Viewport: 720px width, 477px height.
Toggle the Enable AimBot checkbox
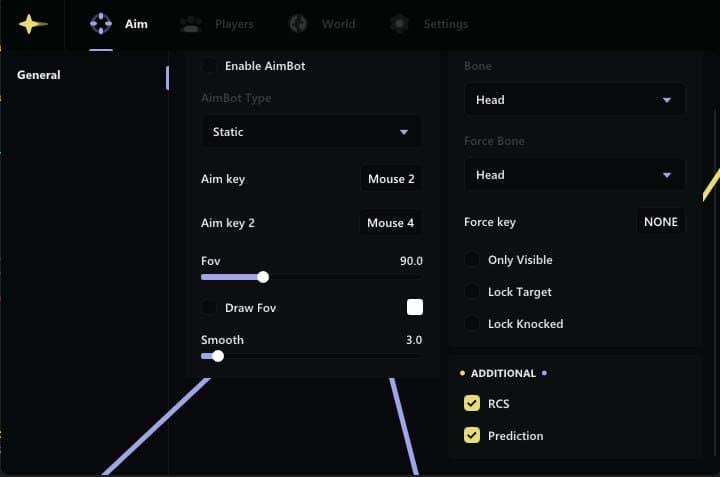point(210,66)
